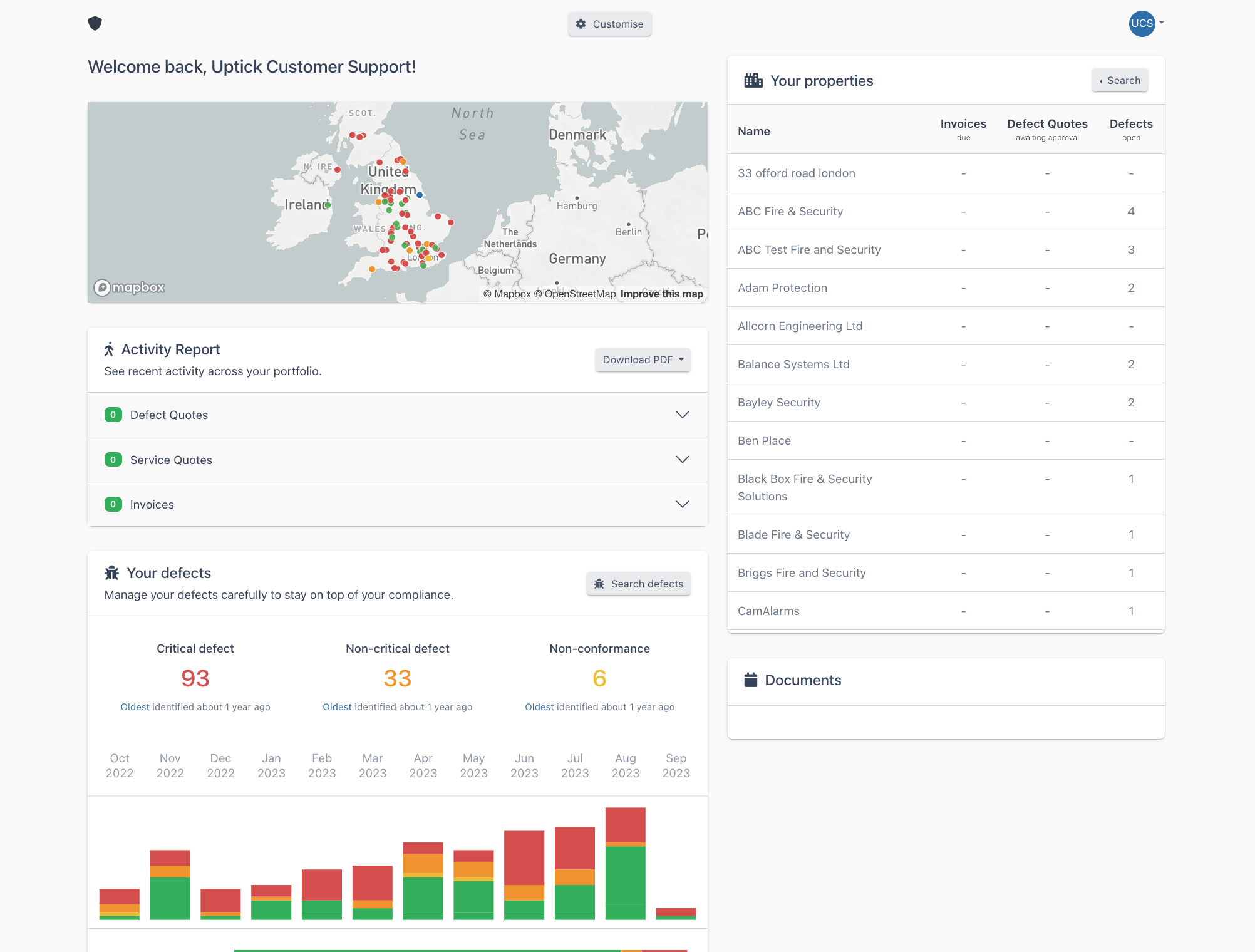Click the Non-critical defect count 33
Viewport: 1255px width, 952px height.
398,678
